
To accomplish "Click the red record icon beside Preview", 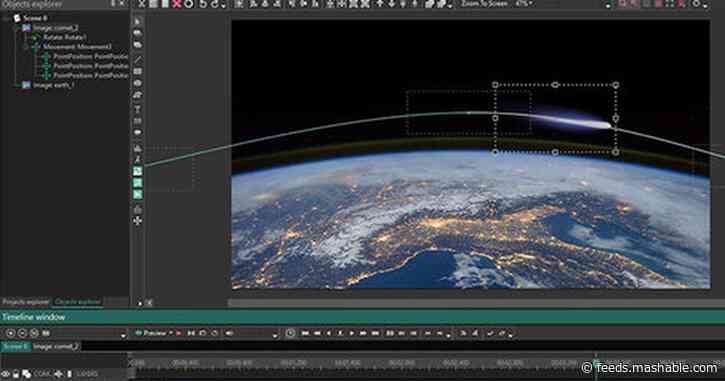I will tap(179, 333).
